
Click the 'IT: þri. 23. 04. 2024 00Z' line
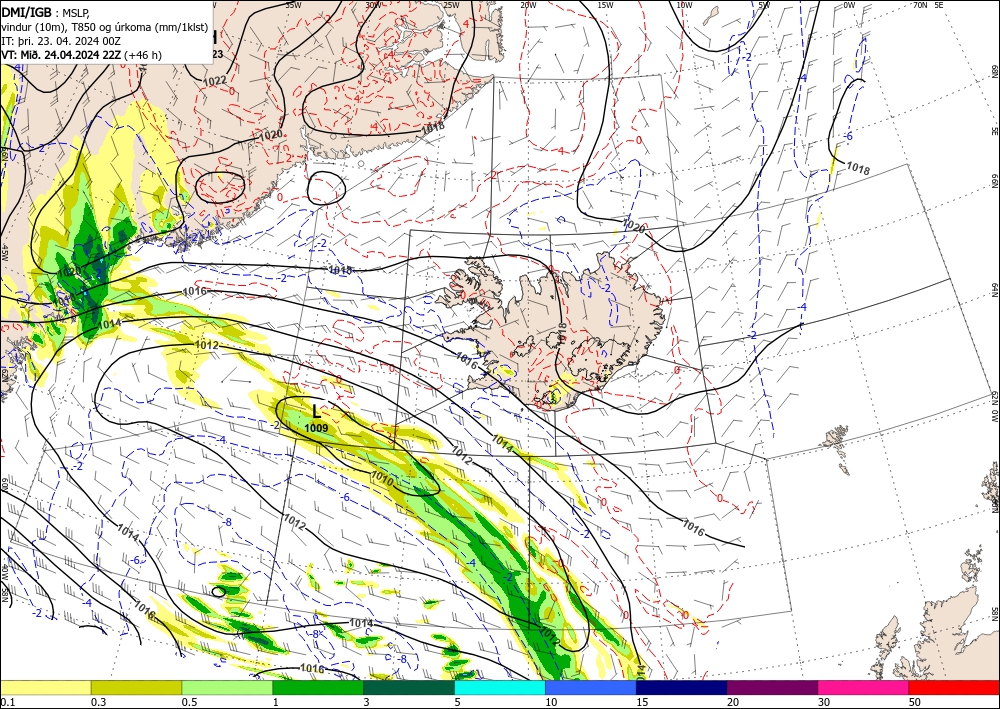pyautogui.click(x=59, y=41)
